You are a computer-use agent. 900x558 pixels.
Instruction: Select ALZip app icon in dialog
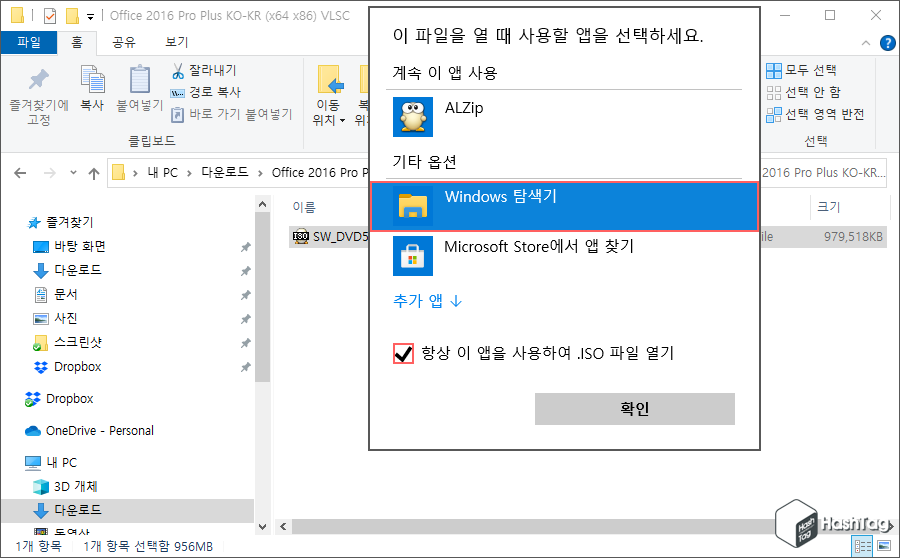[413, 117]
